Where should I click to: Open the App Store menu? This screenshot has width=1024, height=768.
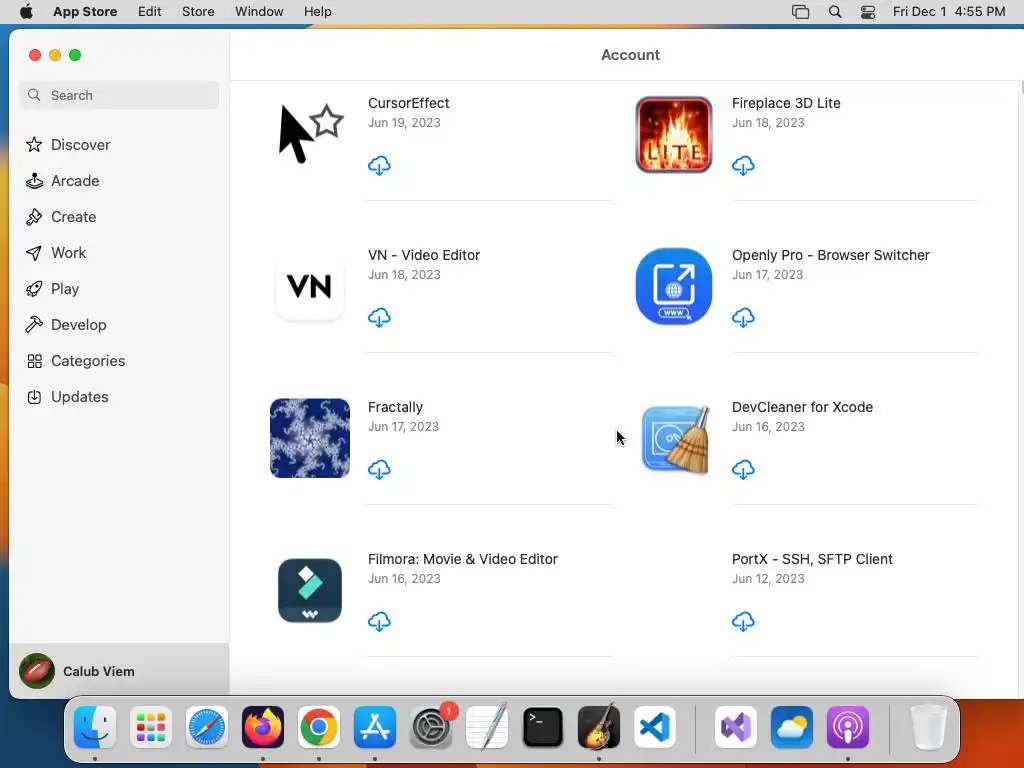(85, 12)
